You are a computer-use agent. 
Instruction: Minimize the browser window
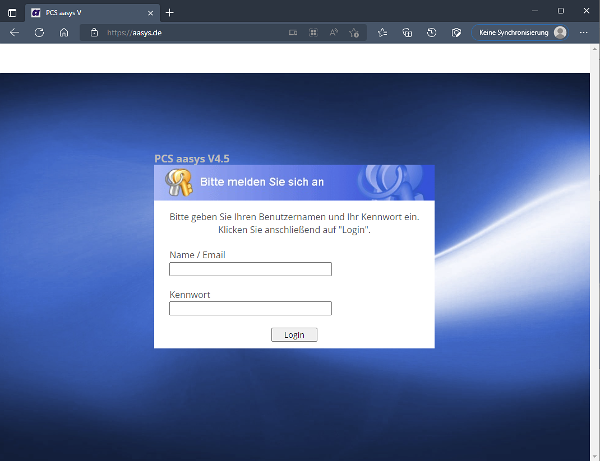[535, 11]
